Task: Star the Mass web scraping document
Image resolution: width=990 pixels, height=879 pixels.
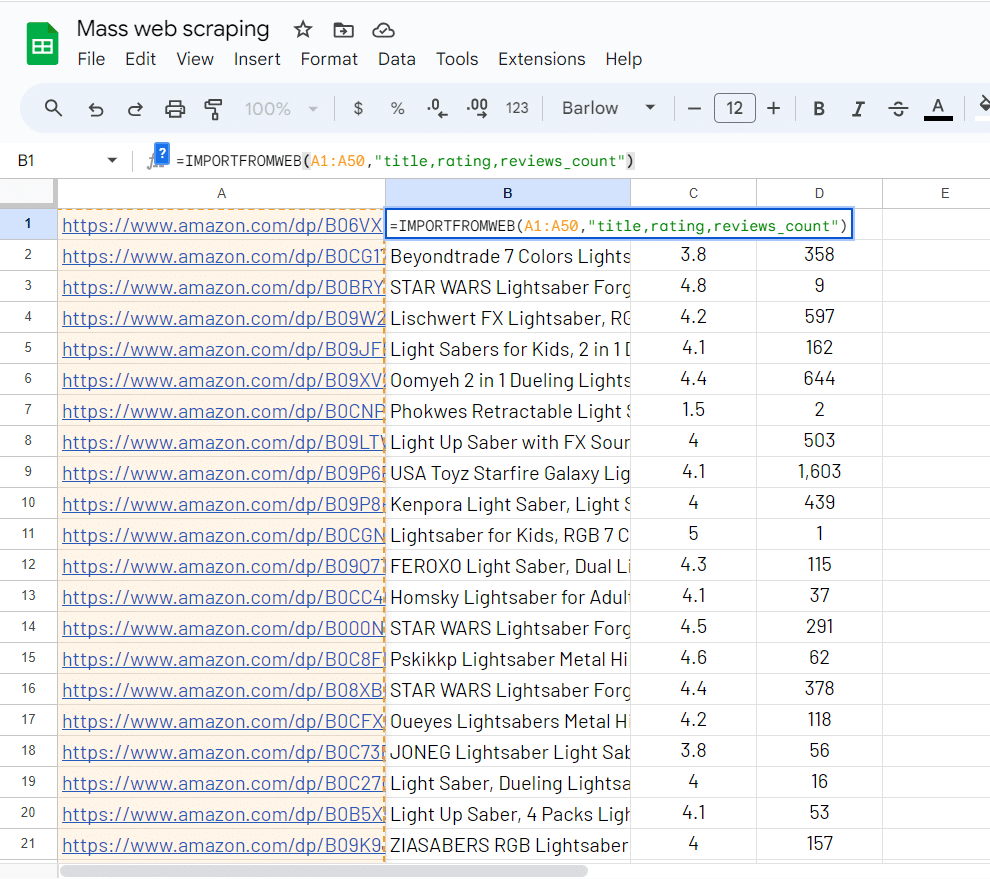Action: (303, 29)
